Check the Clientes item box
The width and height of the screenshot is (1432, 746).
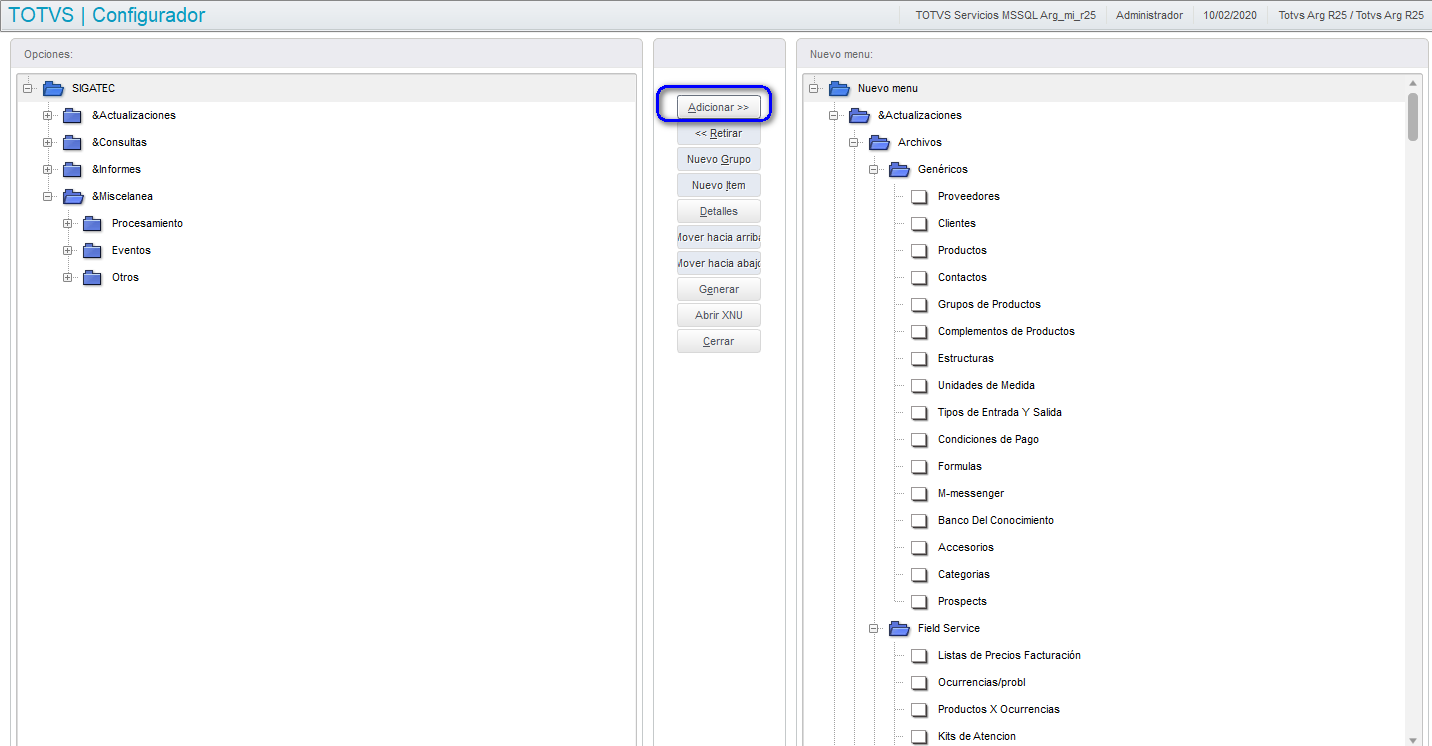pyautogui.click(x=919, y=224)
